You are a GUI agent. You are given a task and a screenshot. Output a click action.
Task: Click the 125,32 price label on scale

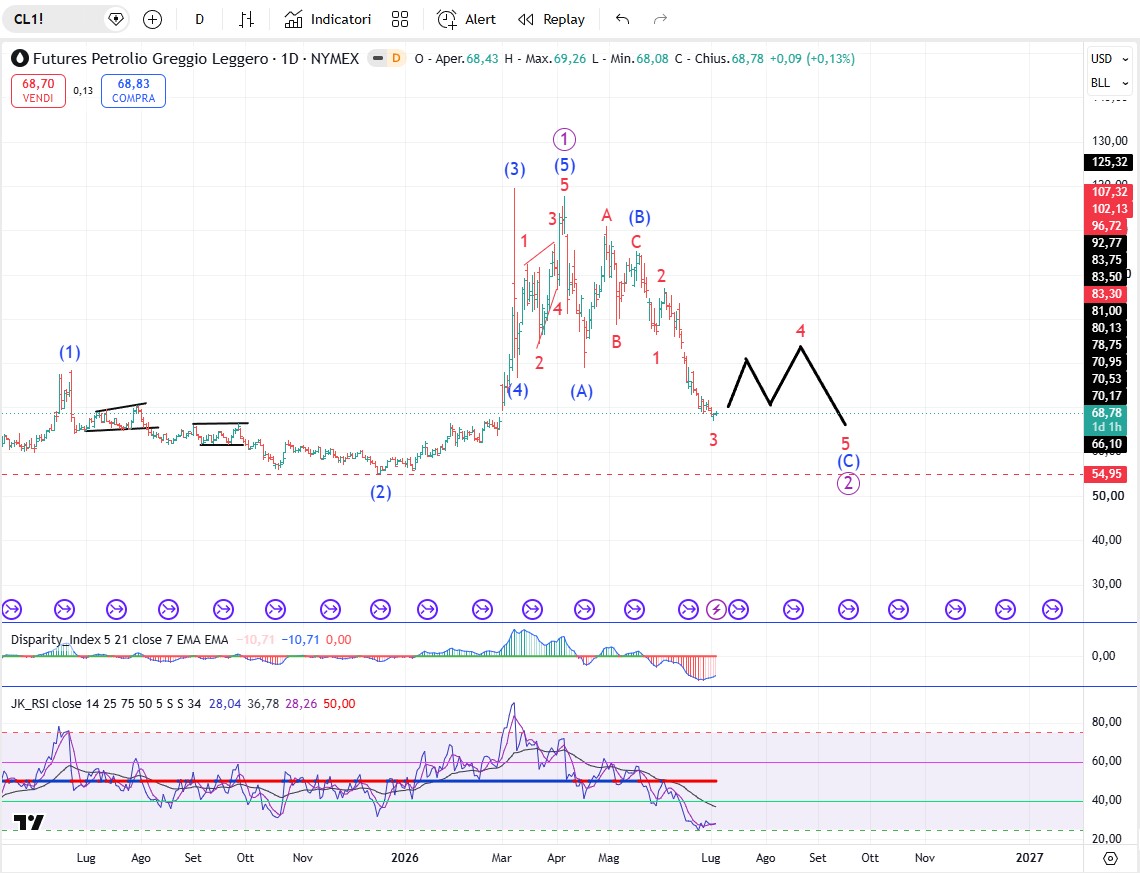coord(1108,162)
